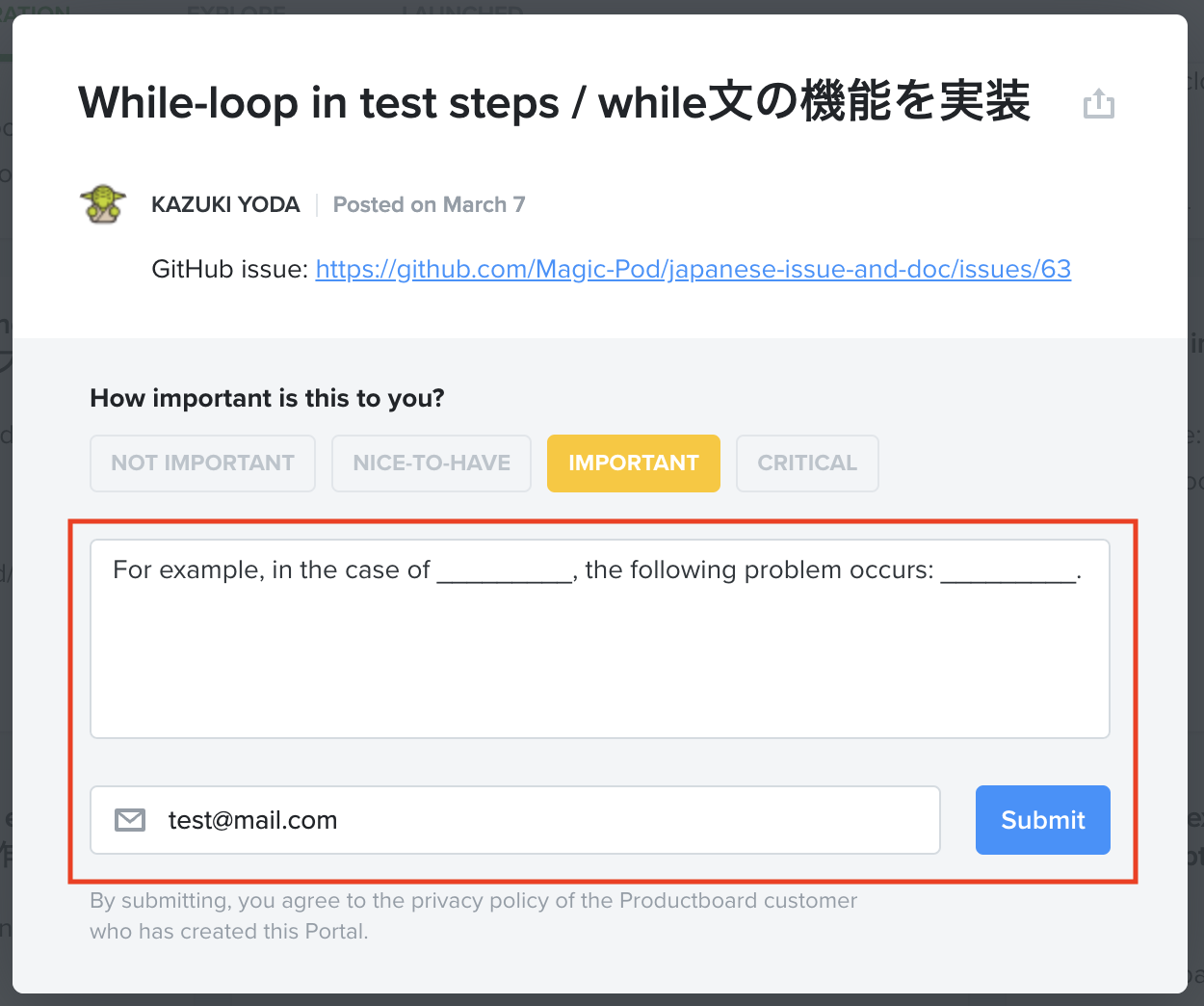
Task: Deselect the highlighted IMPORTANT rating button
Action: click(633, 463)
